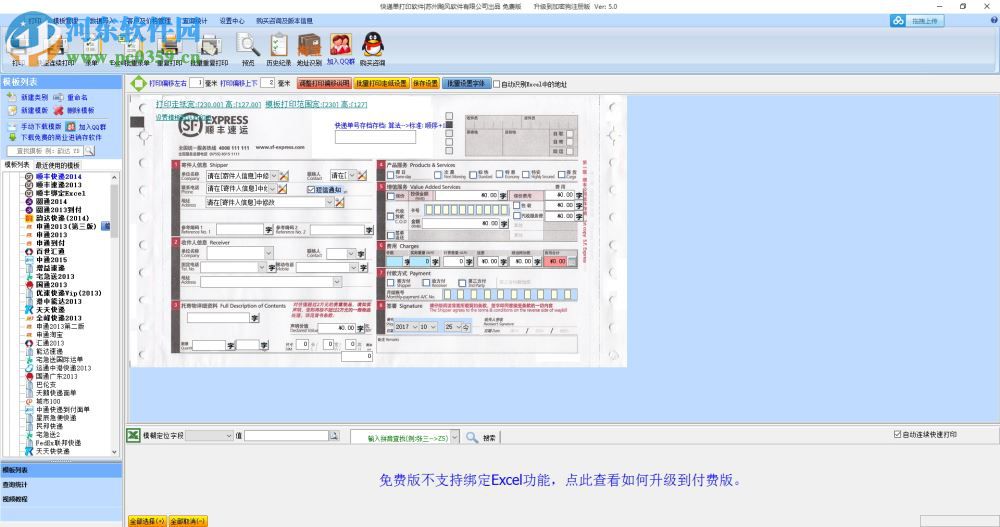
Task: Edit shipper contact field pencil icon
Action: coord(362,175)
